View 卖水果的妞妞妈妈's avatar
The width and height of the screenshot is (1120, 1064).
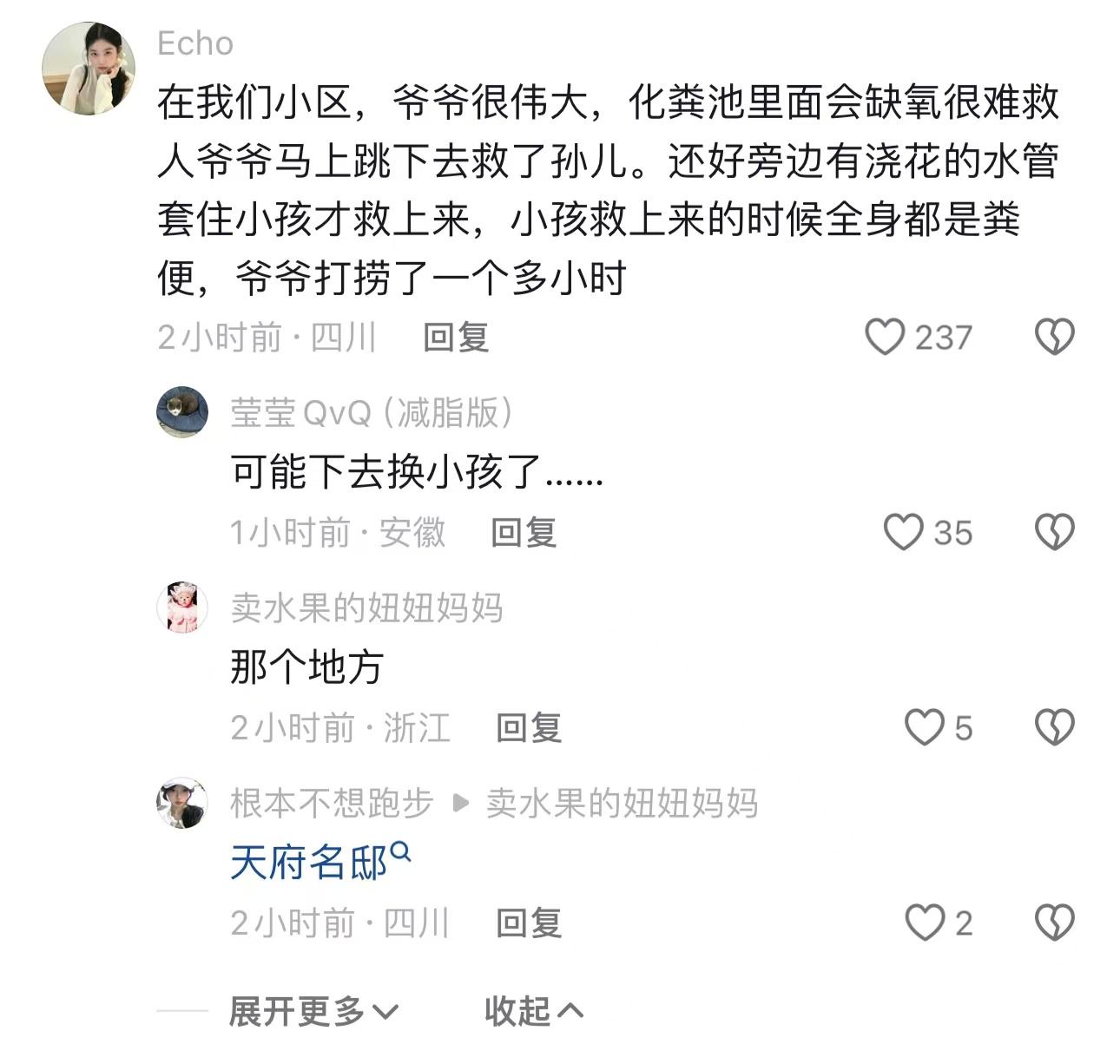point(182,608)
